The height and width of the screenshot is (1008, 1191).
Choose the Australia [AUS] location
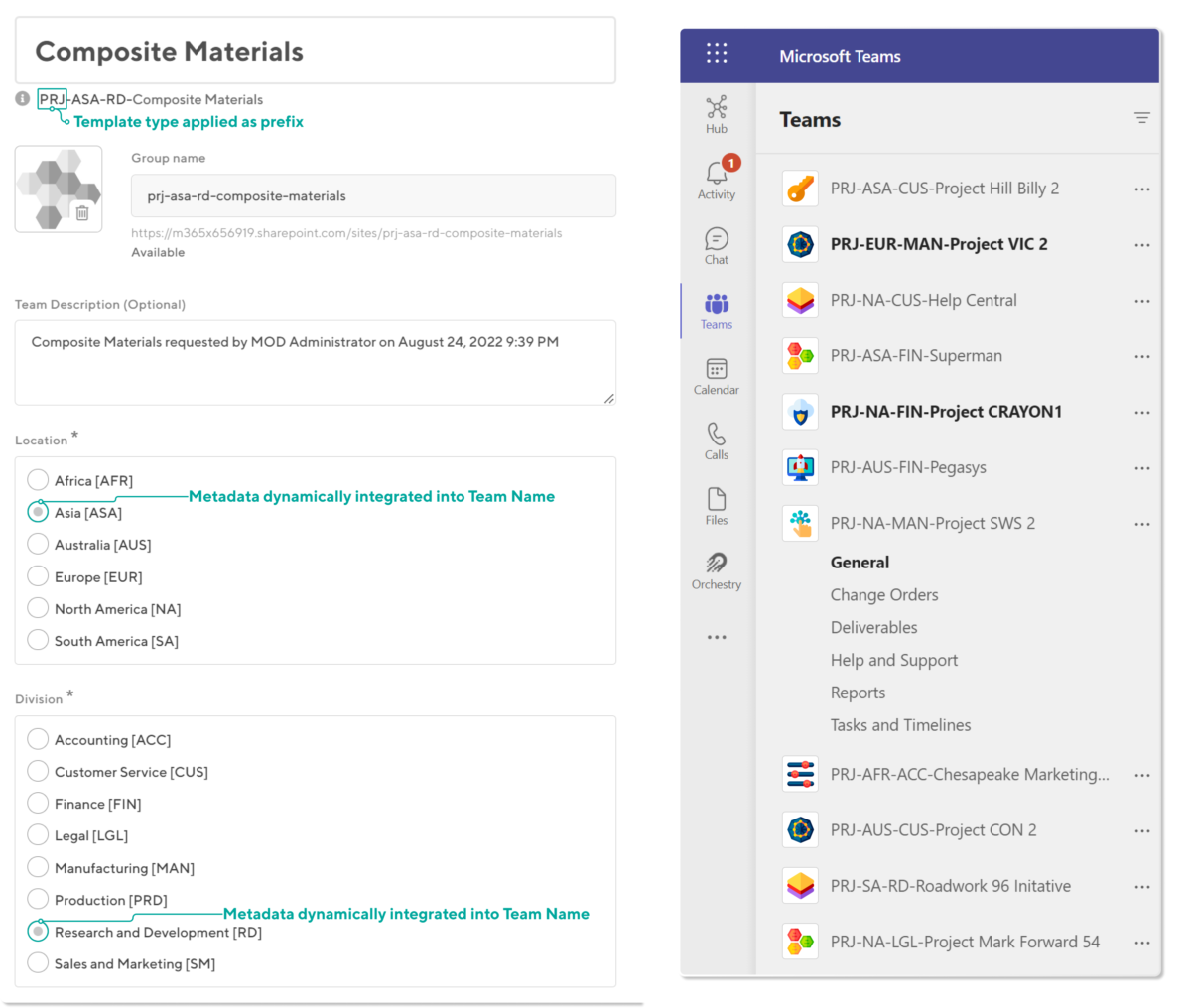pyautogui.click(x=37, y=544)
